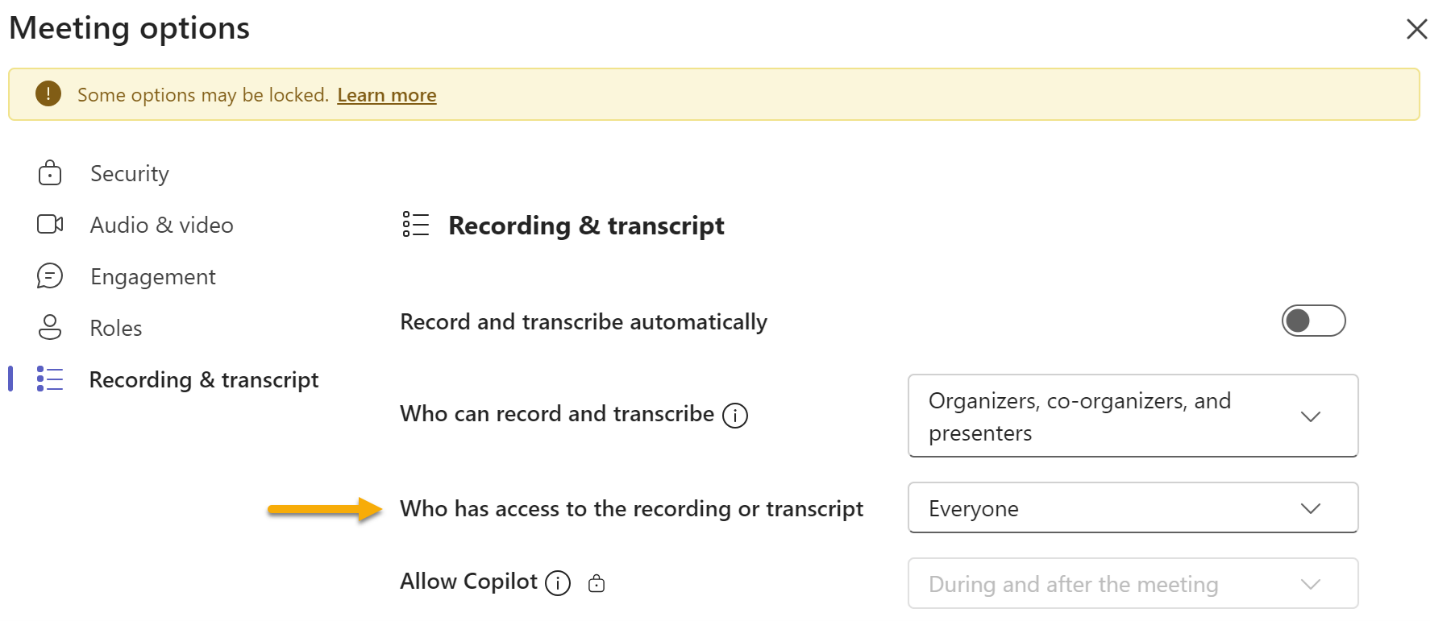Toggle Record and transcribe automatically switch

[x=1313, y=321]
